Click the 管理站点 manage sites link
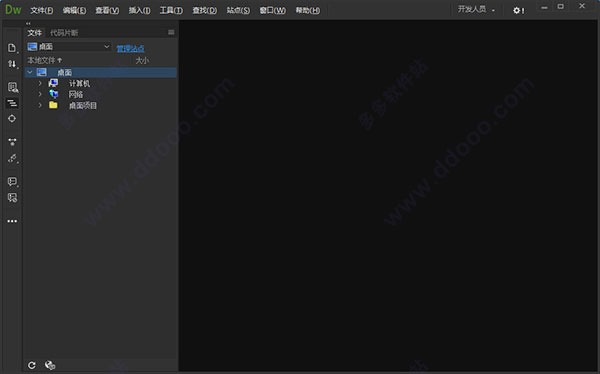The image size is (600, 374). tap(130, 49)
